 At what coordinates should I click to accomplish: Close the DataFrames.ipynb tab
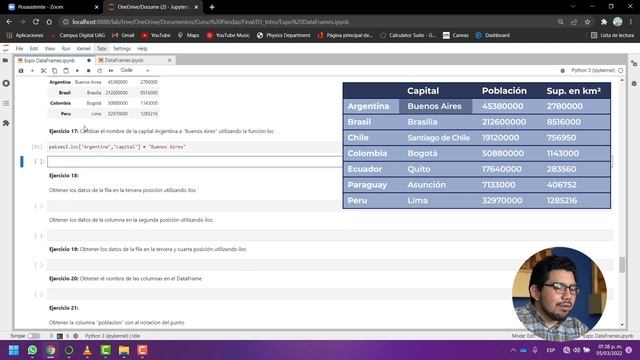[x=170, y=60]
